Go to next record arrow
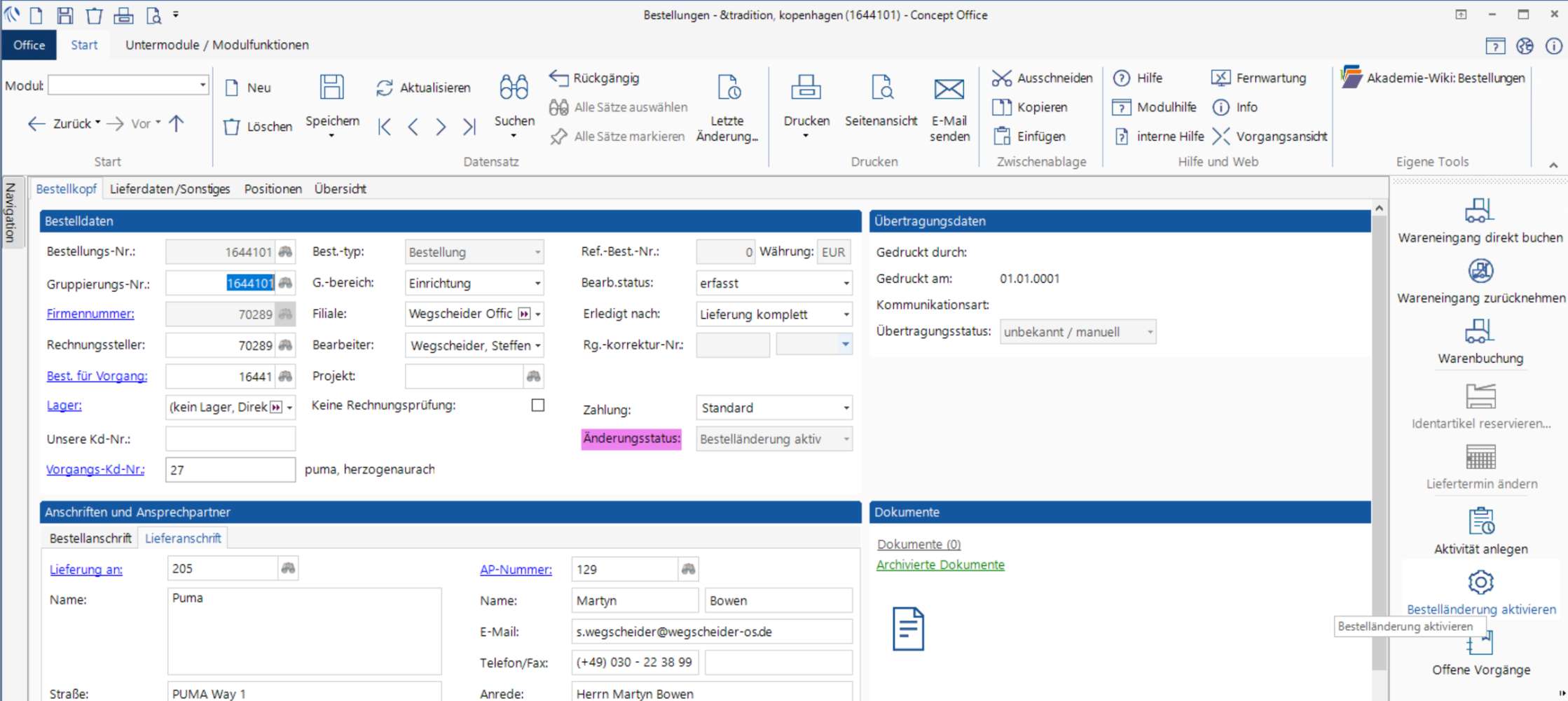The height and width of the screenshot is (701, 1568). (441, 127)
